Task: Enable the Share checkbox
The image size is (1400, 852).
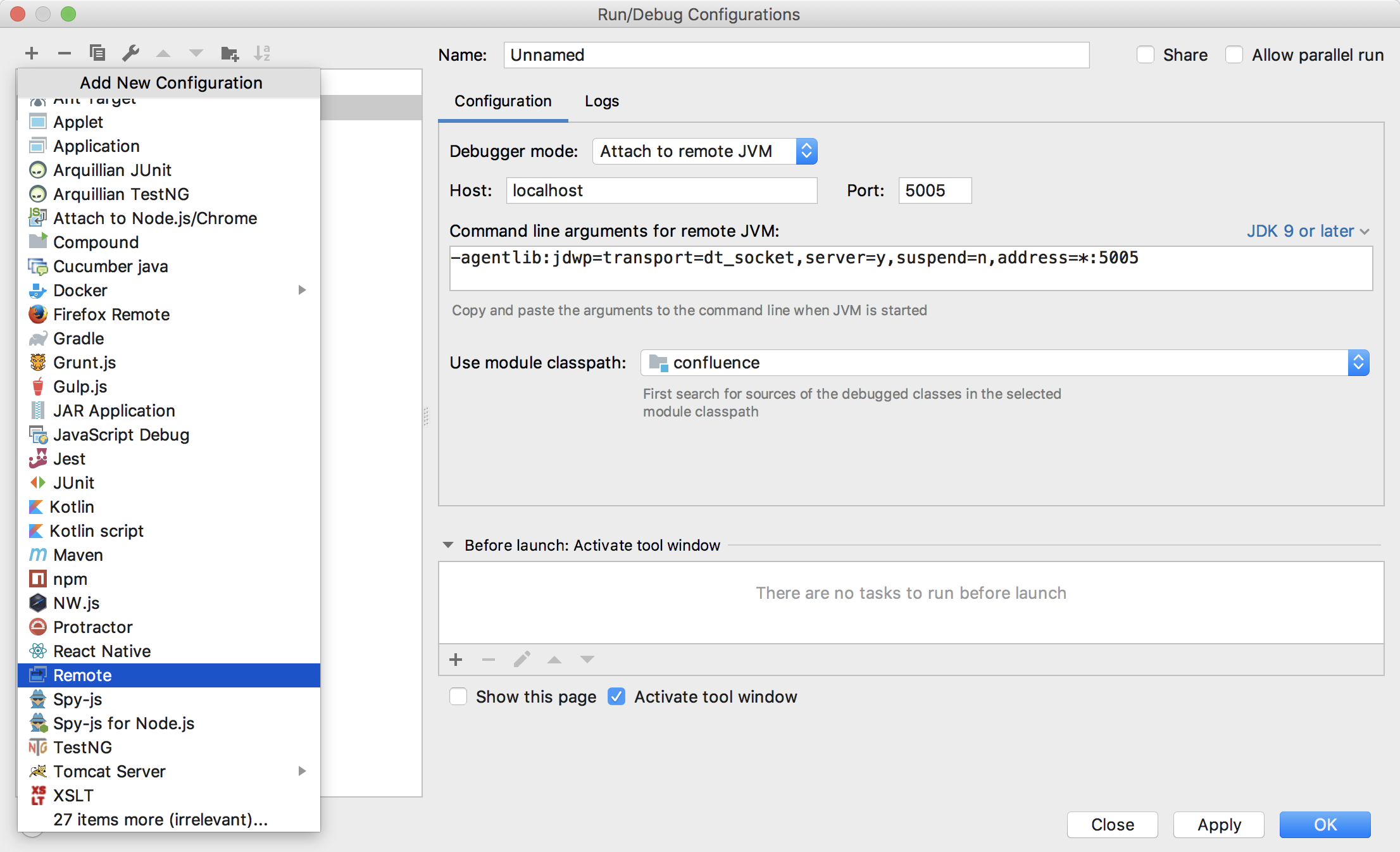Action: (x=1146, y=55)
